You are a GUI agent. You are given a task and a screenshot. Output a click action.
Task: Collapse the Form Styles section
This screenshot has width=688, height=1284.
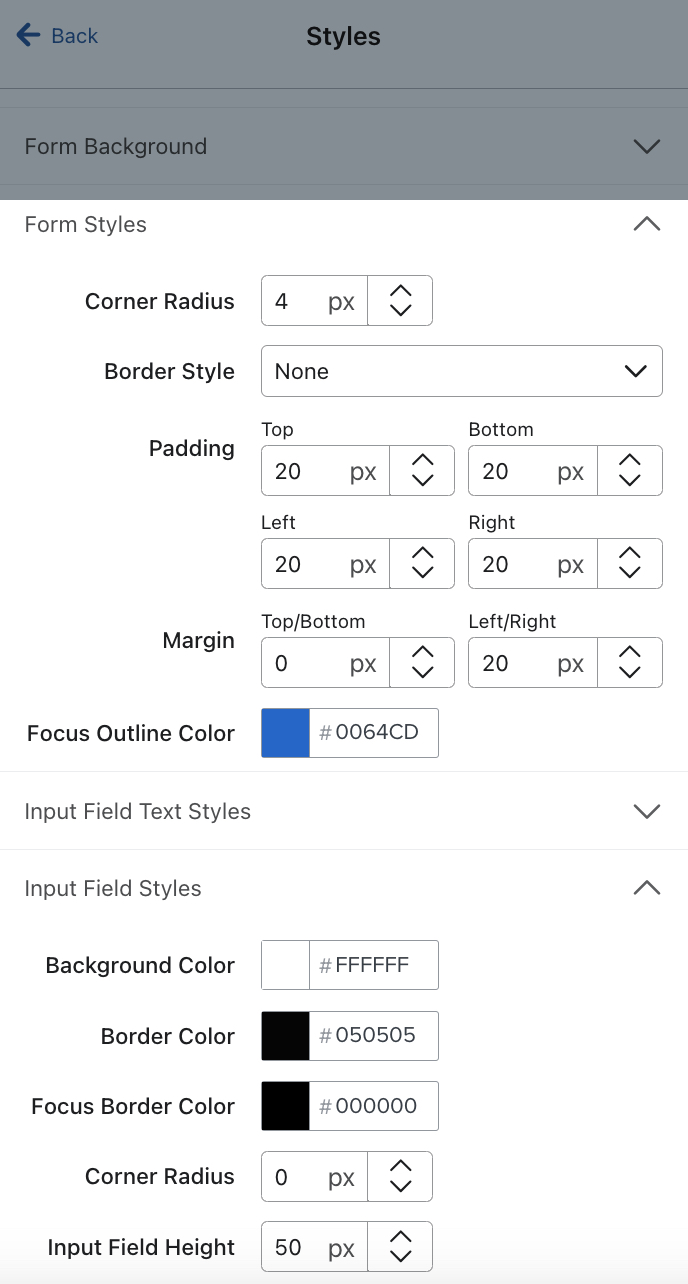coord(646,224)
